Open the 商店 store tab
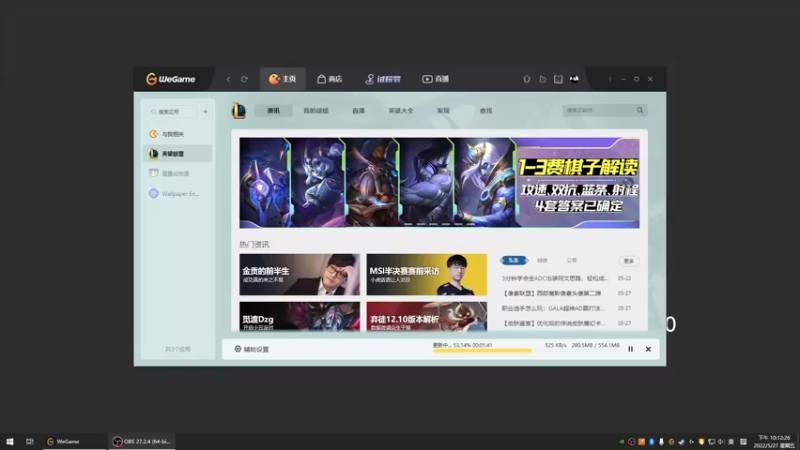800x450 pixels. click(330, 79)
